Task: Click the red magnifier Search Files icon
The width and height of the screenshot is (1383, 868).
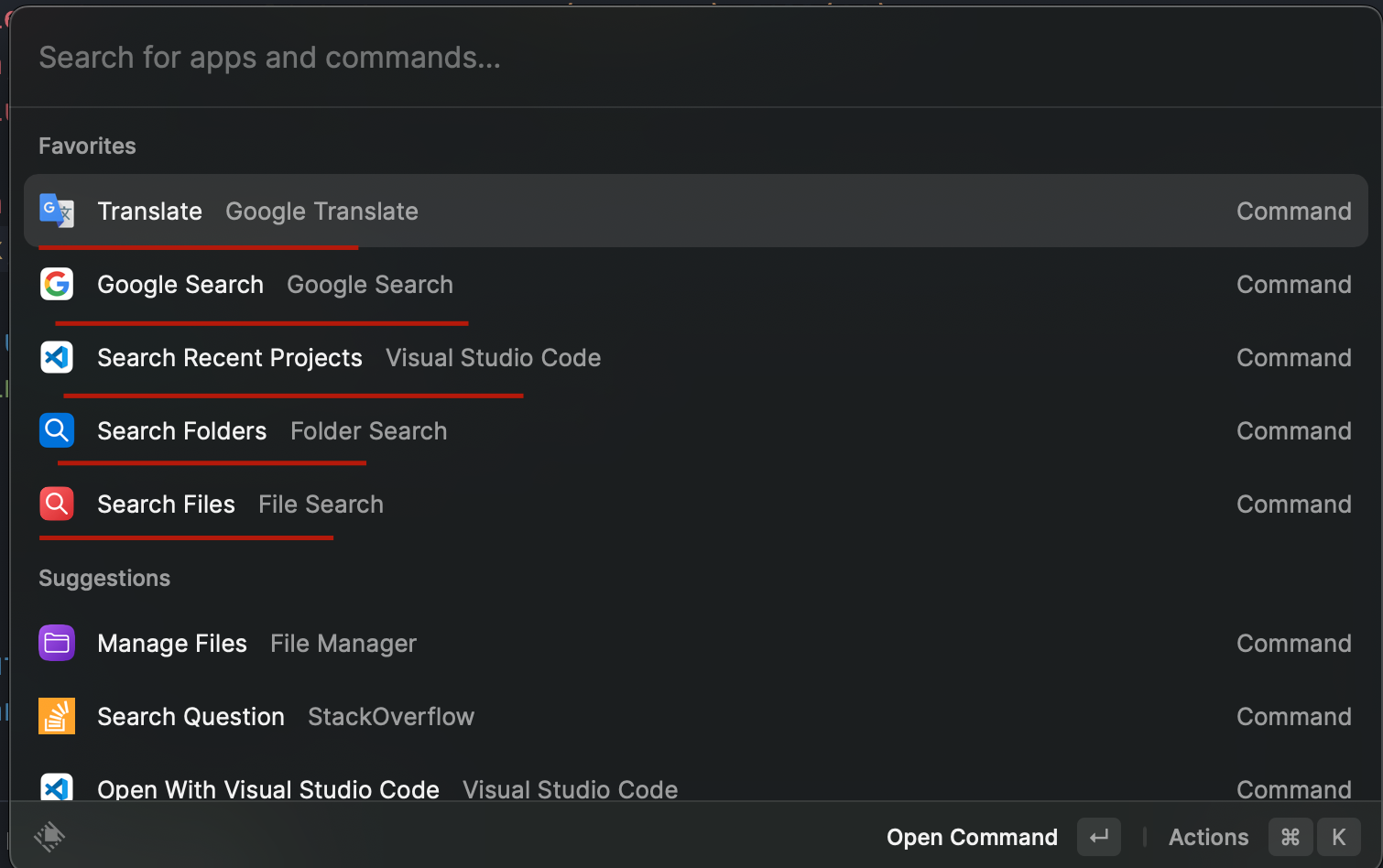Action: click(57, 504)
